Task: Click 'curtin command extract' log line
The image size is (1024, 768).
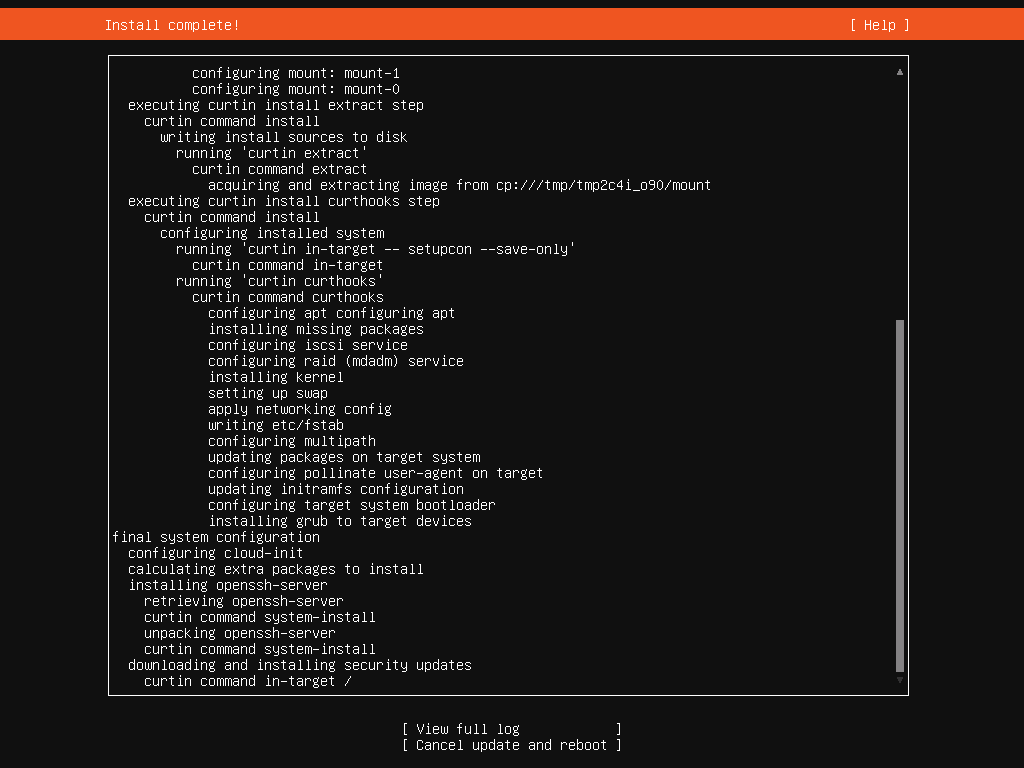Action: [x=280, y=169]
